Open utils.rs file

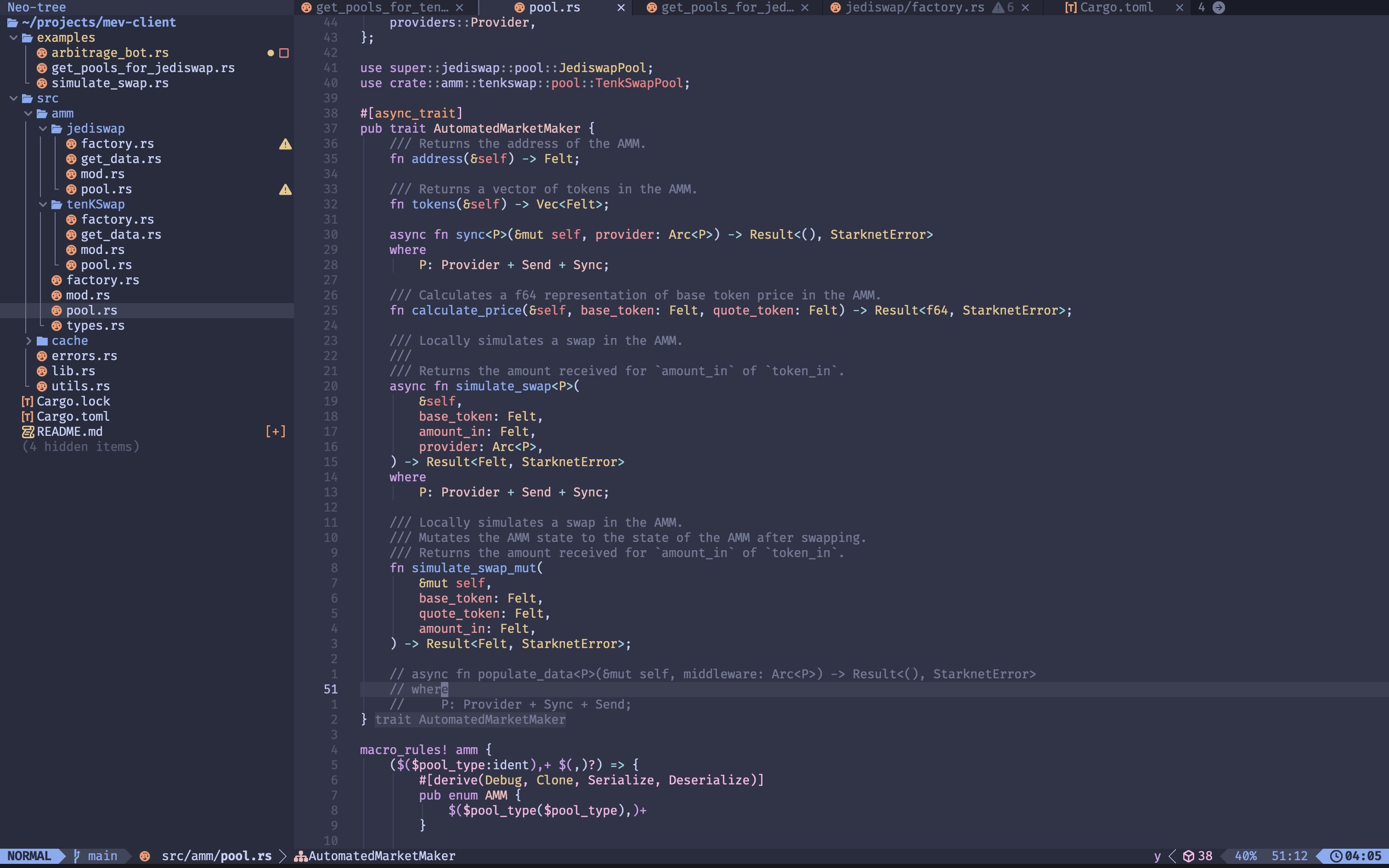[80, 386]
